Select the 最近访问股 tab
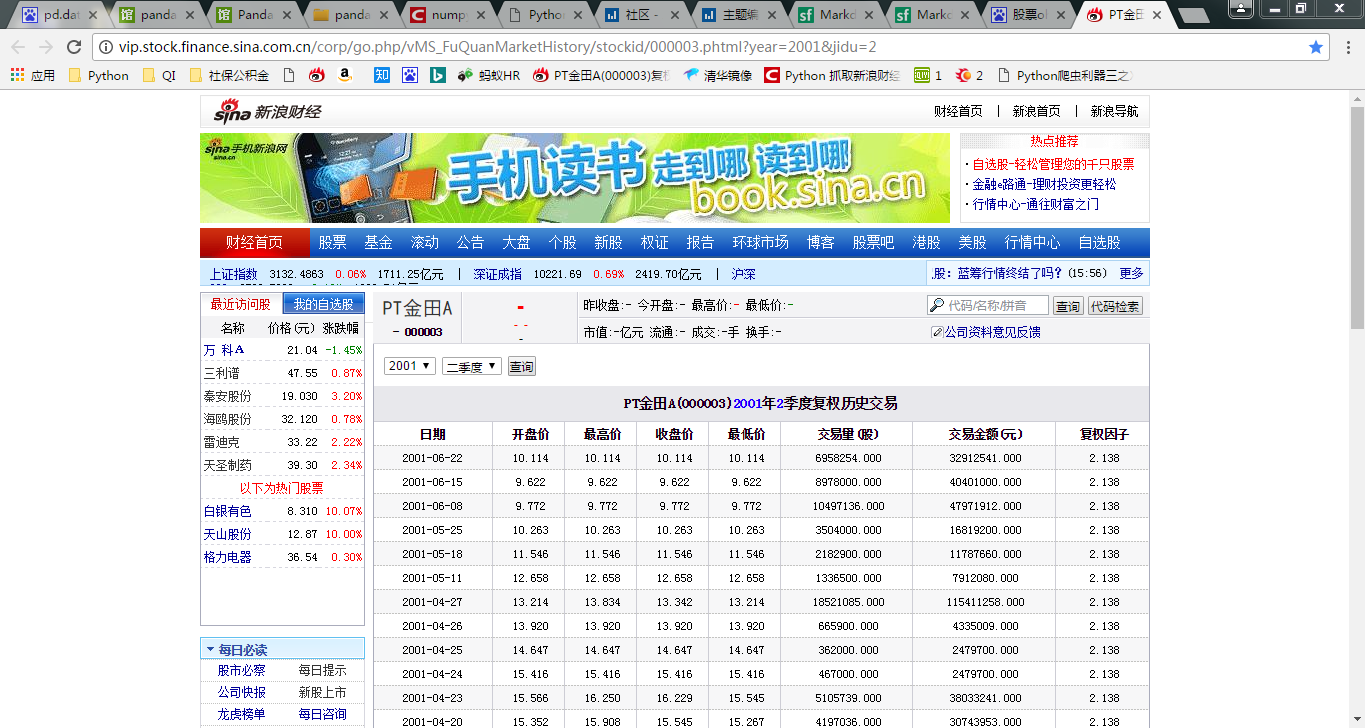1365x728 pixels. 240,304
